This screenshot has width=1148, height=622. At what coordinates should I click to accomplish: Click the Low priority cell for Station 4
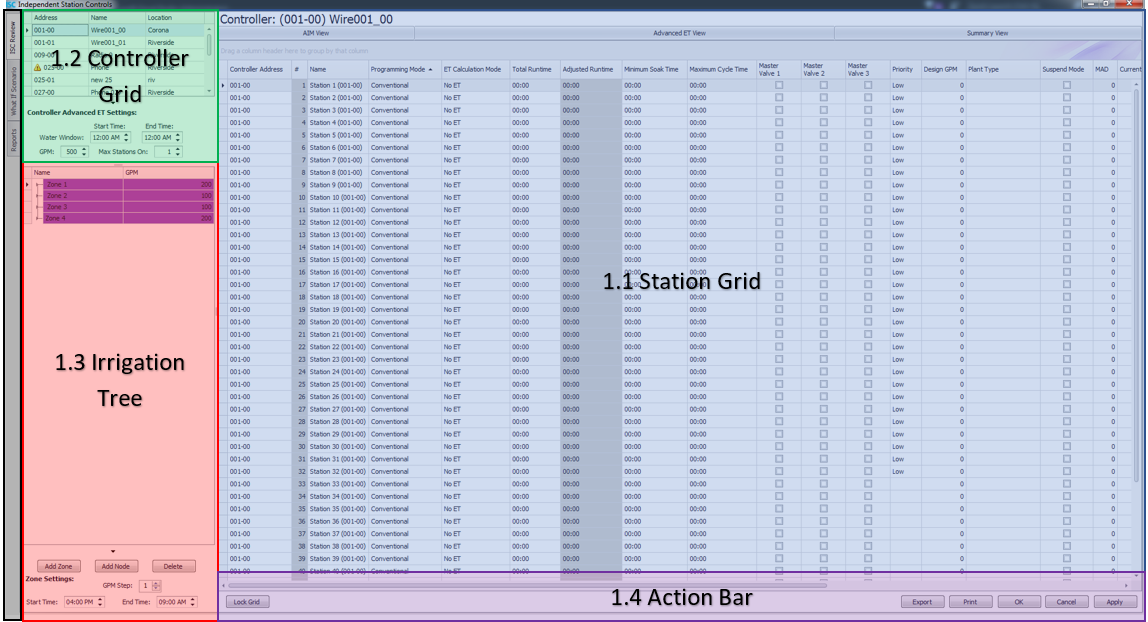pos(905,122)
